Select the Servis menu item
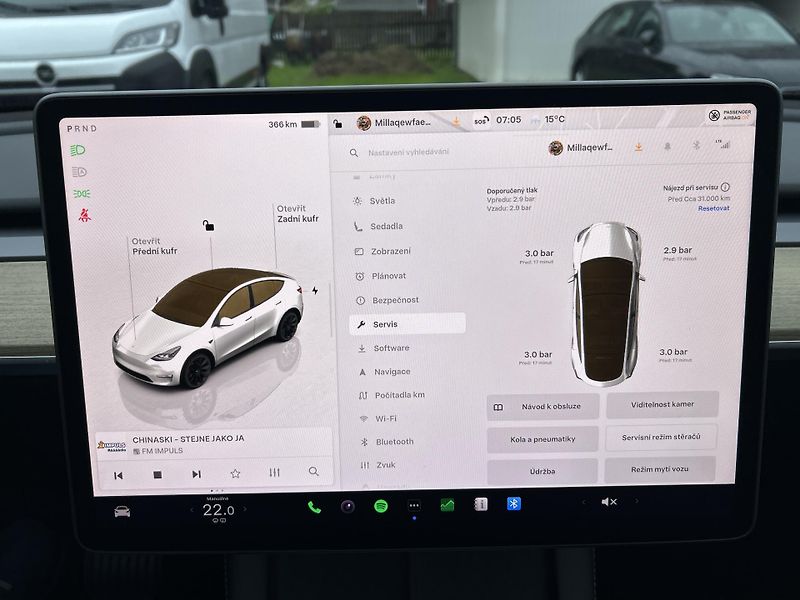The width and height of the screenshot is (800, 600). (x=407, y=324)
